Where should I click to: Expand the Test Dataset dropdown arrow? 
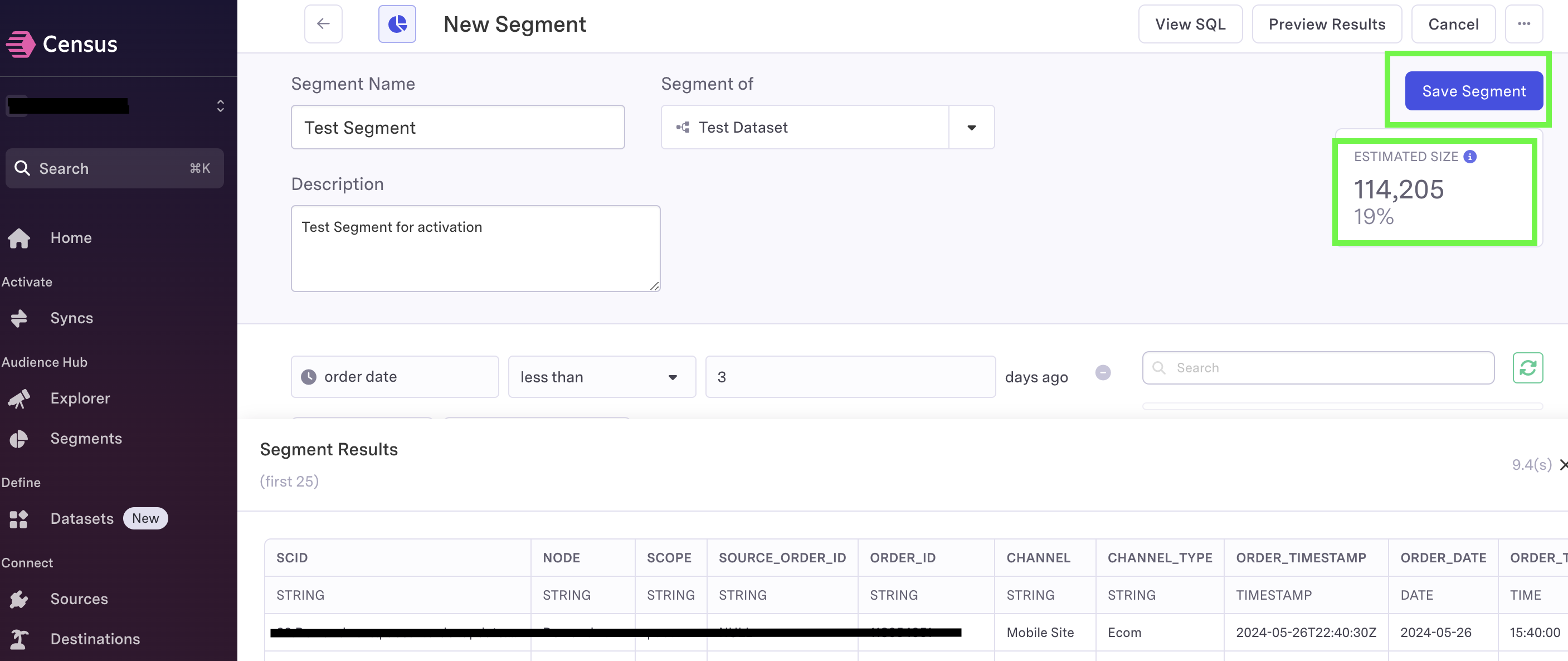tap(971, 128)
